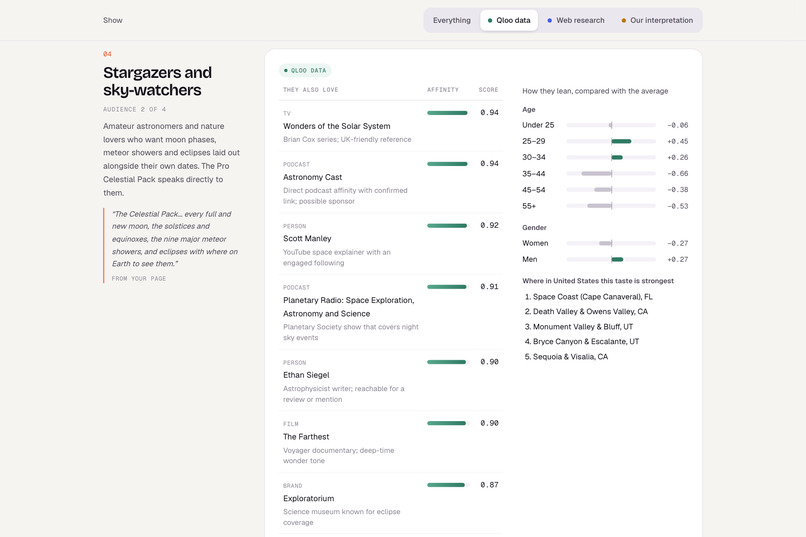Select Ethan Siegel person entry
This screenshot has width=806, height=537.
tap(391, 380)
